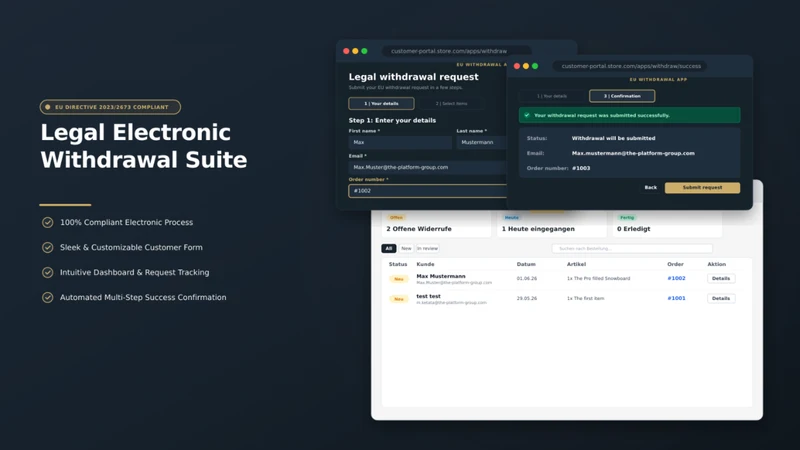
Task: Click the Back button in confirmation window
Action: tap(651, 188)
